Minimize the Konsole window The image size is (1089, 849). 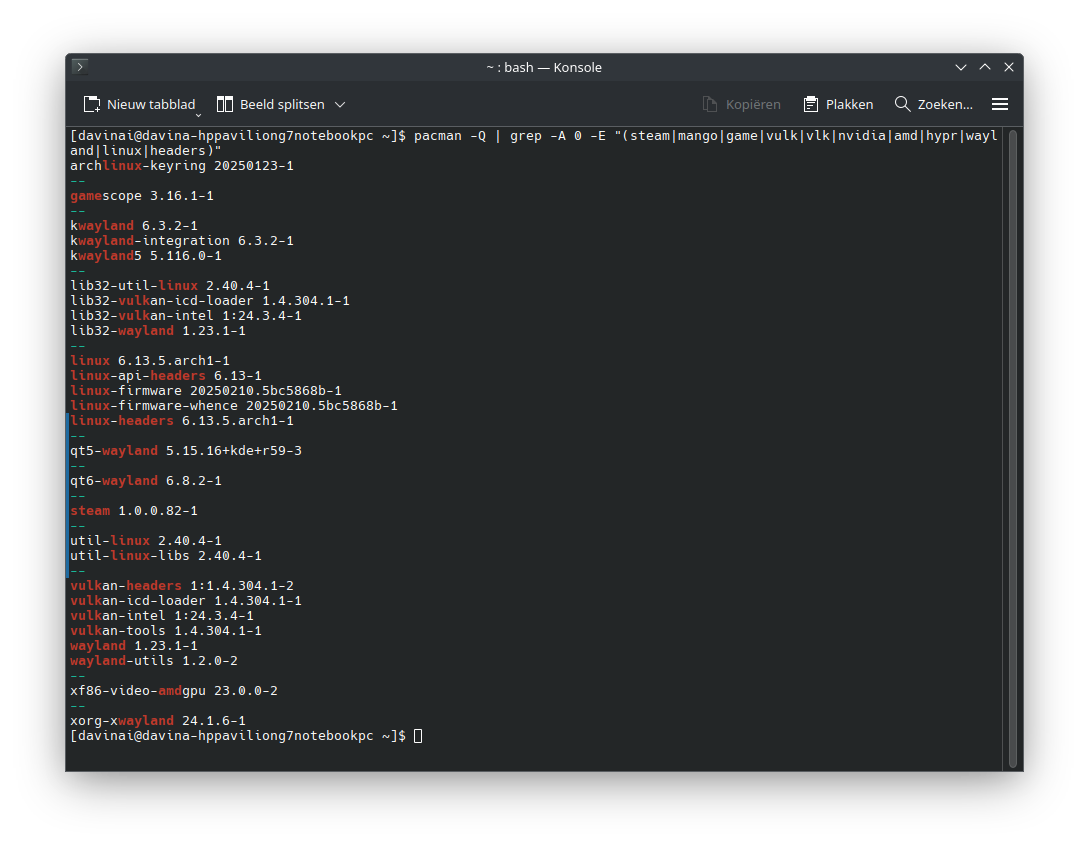961,67
